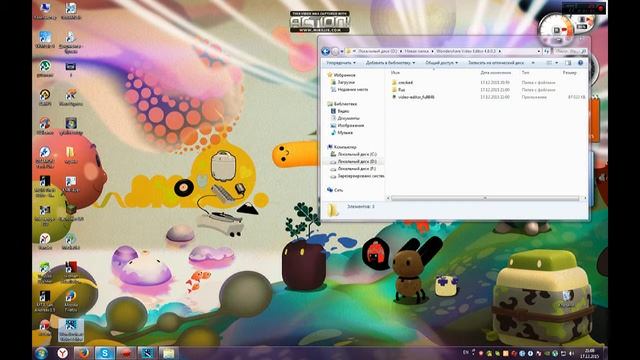Open Explorer help icon
Screen dimensions: 640x360
pos(580,63)
